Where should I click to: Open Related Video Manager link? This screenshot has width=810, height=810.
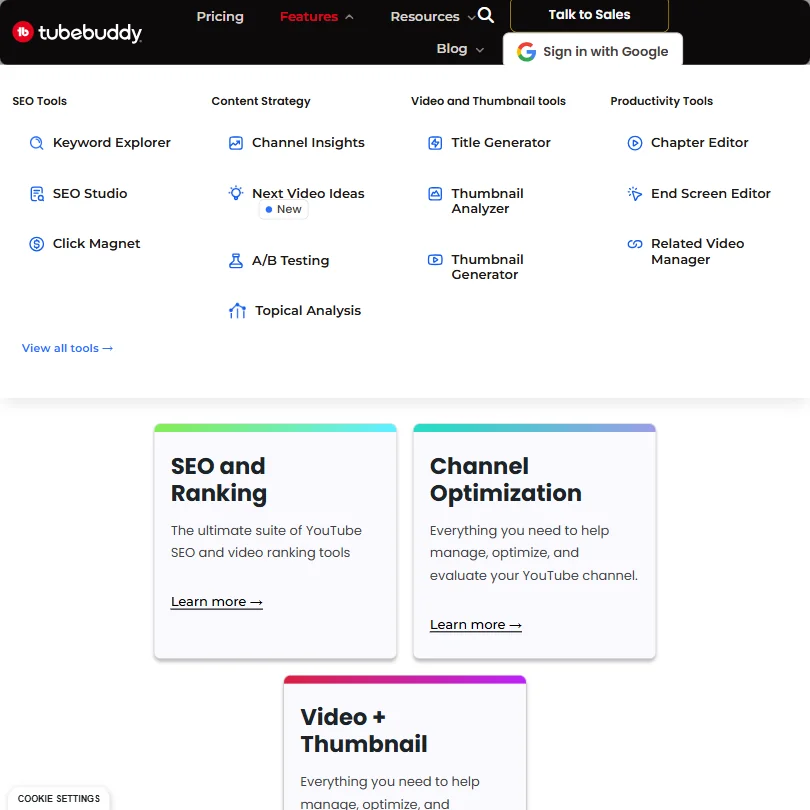[697, 252]
